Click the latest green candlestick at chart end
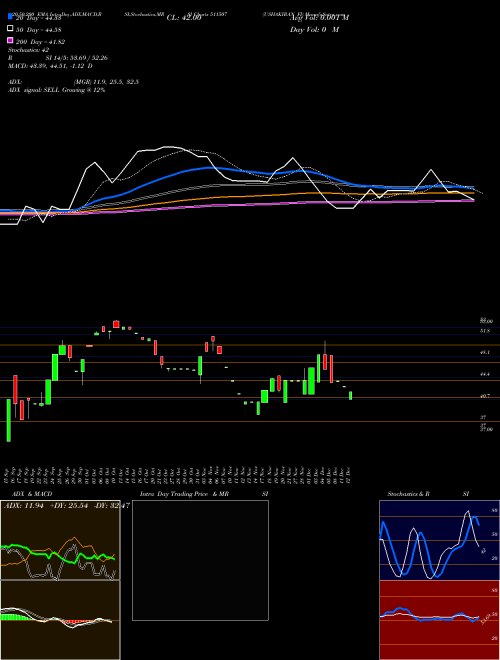The image size is (500, 660). coord(351,395)
